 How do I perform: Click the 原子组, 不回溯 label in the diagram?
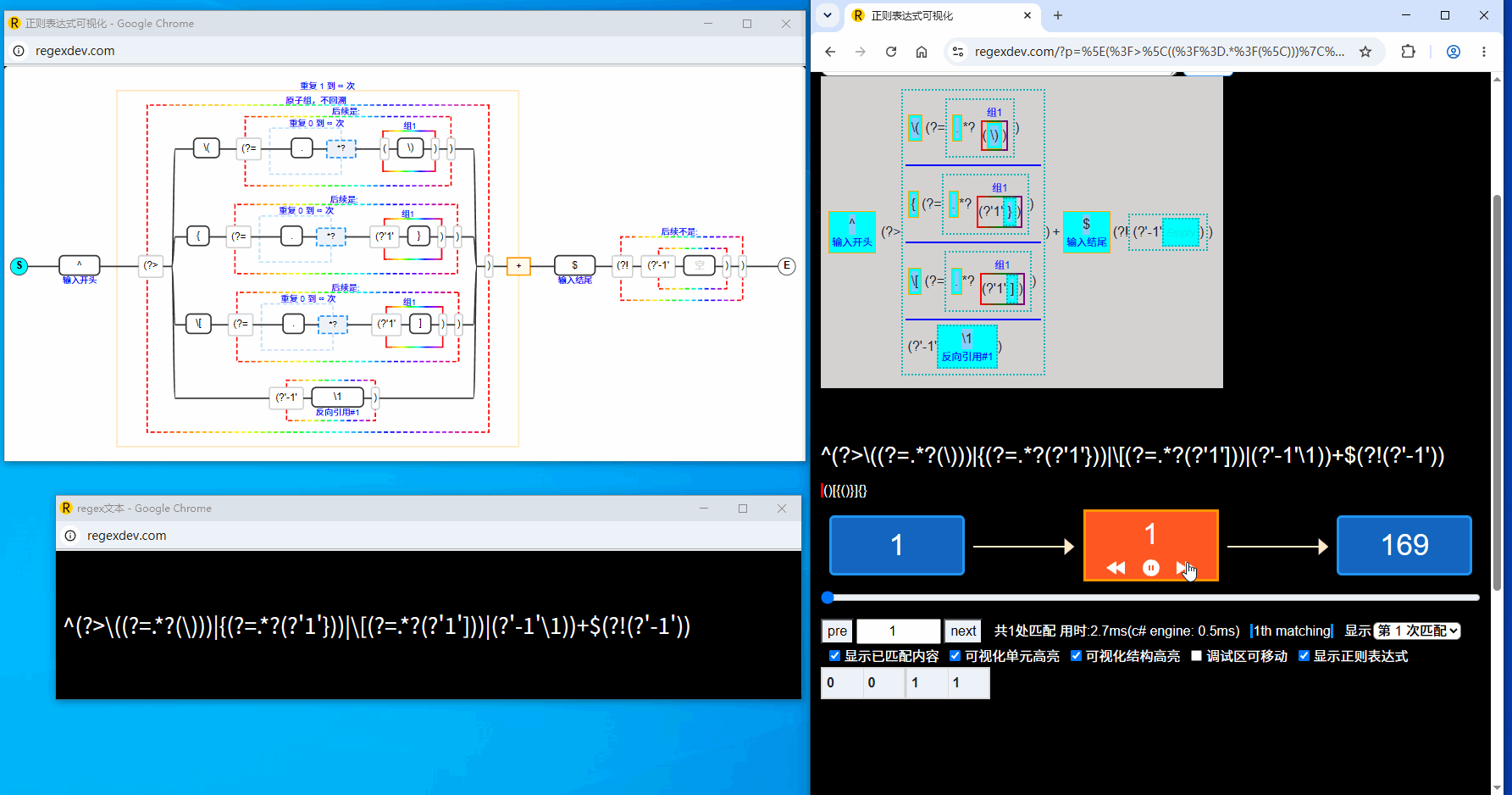coord(316,100)
